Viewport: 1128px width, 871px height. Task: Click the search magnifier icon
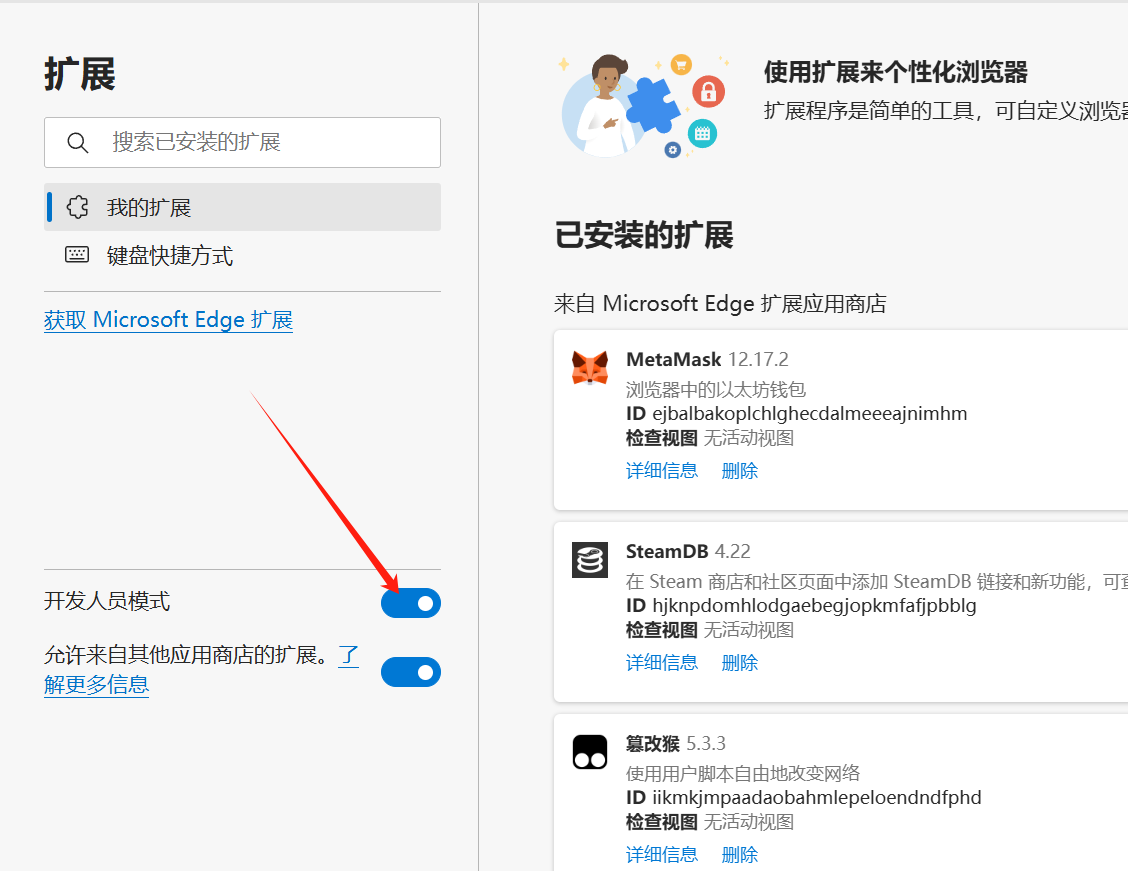pyautogui.click(x=78, y=142)
